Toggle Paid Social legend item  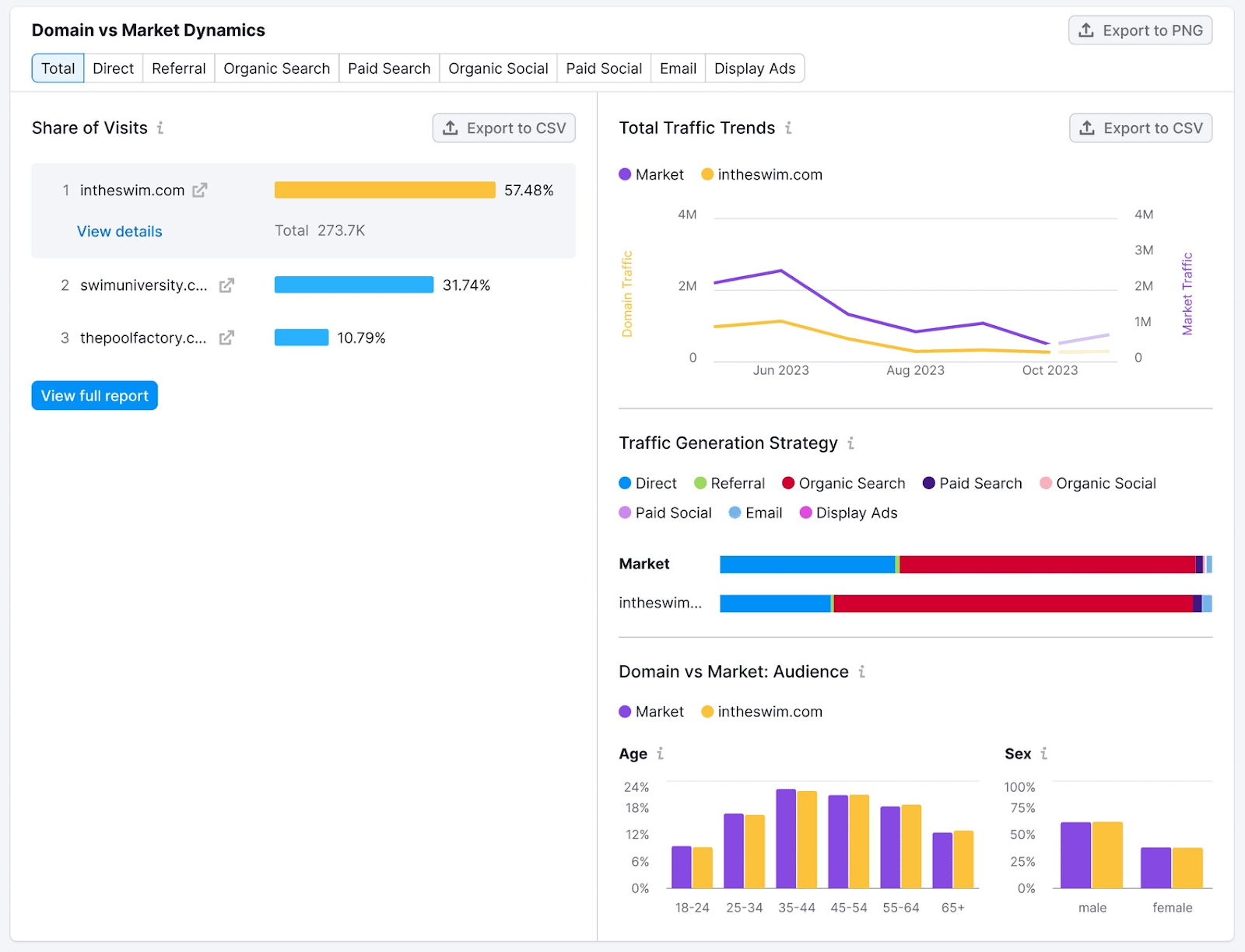pos(665,513)
